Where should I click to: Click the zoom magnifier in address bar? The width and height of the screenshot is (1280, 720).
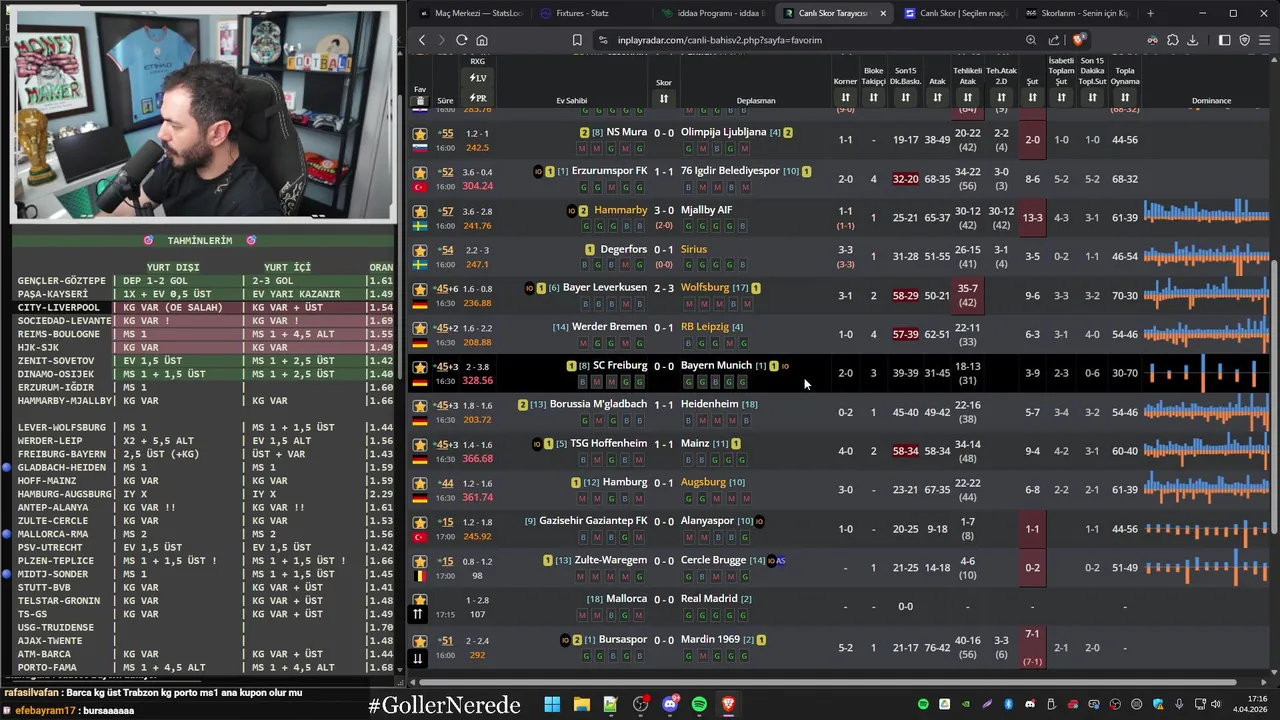point(1031,40)
